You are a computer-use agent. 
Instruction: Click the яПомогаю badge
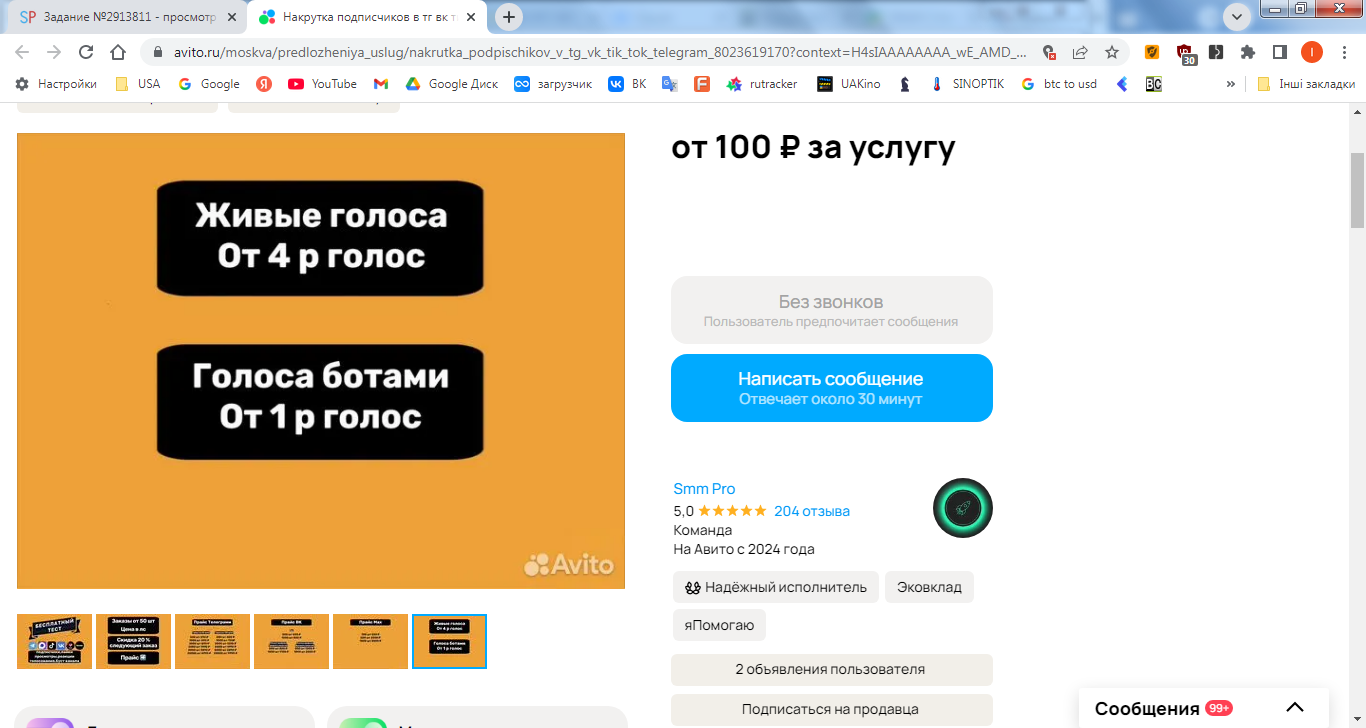[x=719, y=626]
